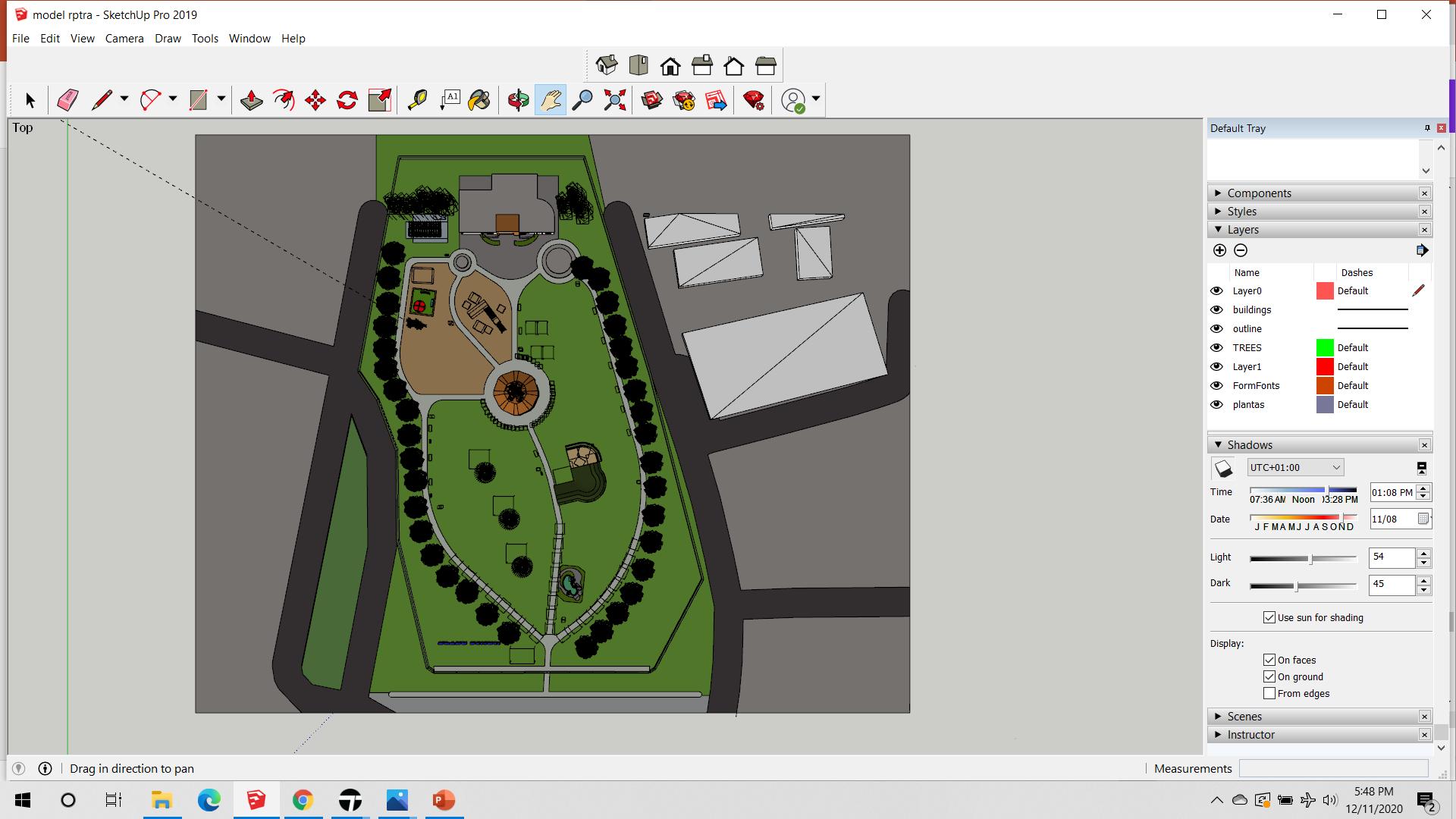The width and height of the screenshot is (1456, 819).
Task: Select the Paint Bucket tool
Action: click(x=479, y=100)
